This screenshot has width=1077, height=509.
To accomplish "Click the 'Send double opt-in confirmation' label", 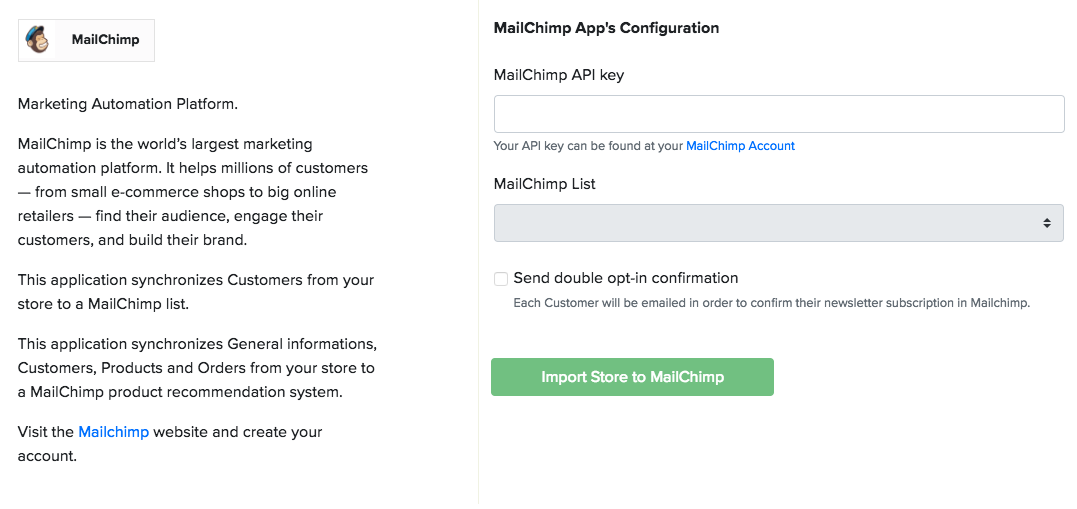I will tap(626, 278).
